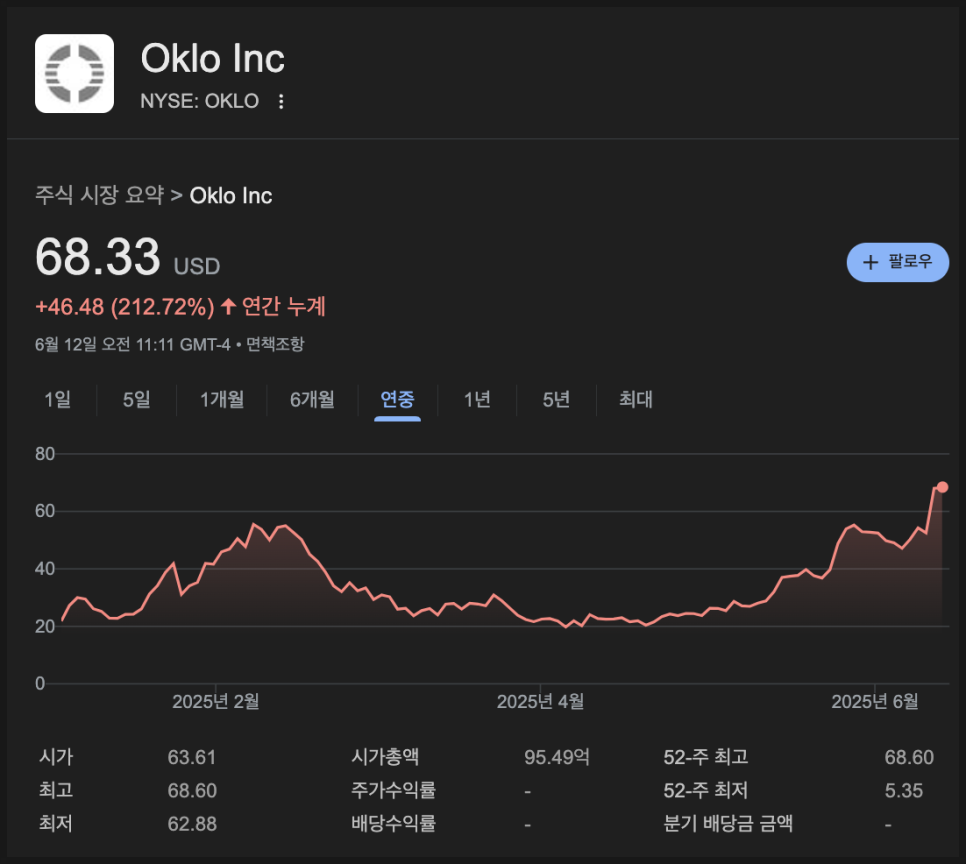Click the red upward arrow by 연간 누계

[x=229, y=306]
